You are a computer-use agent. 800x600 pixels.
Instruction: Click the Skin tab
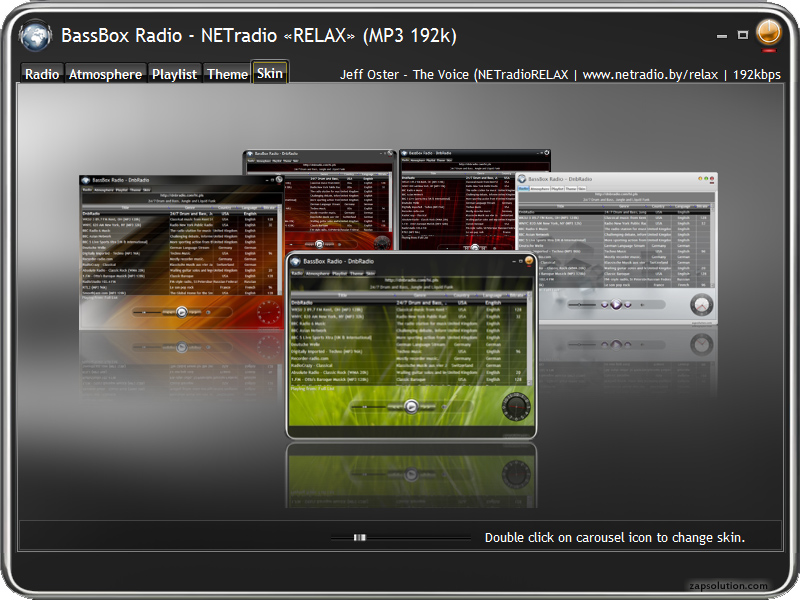click(270, 73)
